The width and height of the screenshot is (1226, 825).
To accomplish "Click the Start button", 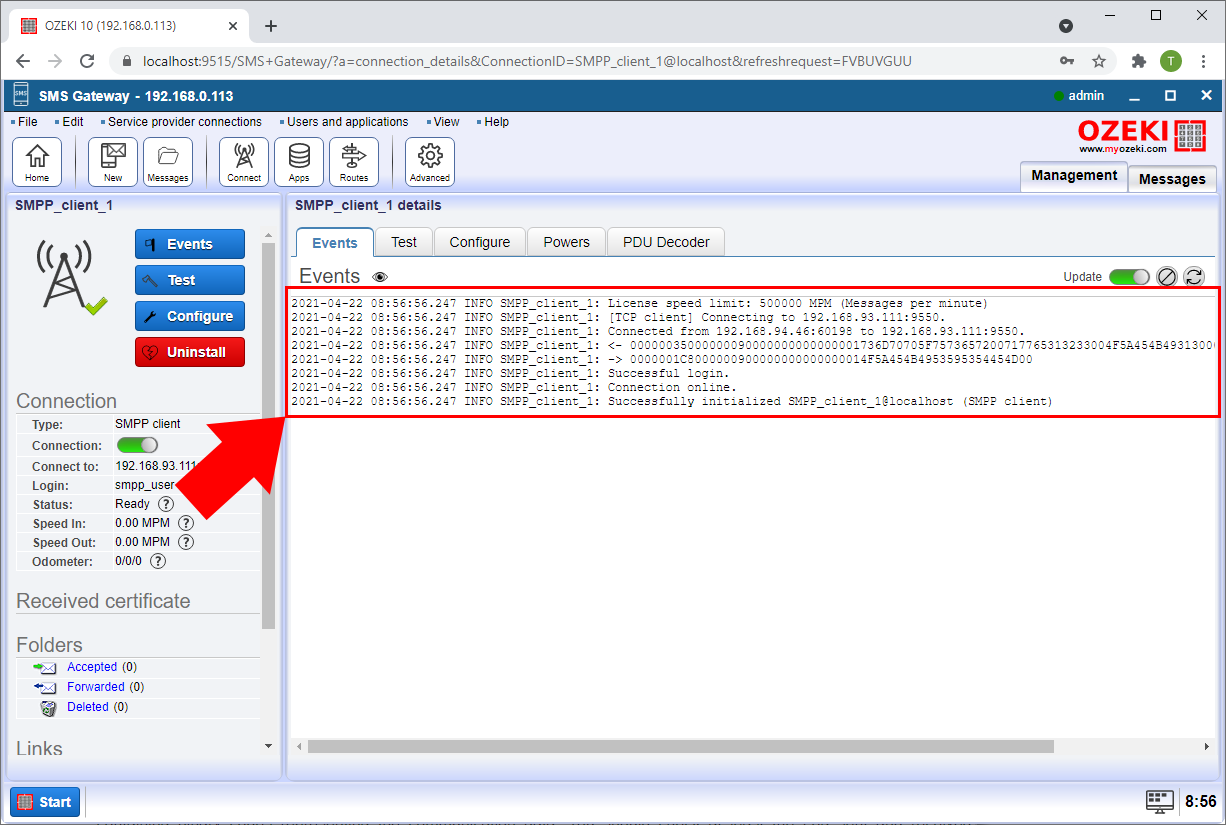I will 45,802.
